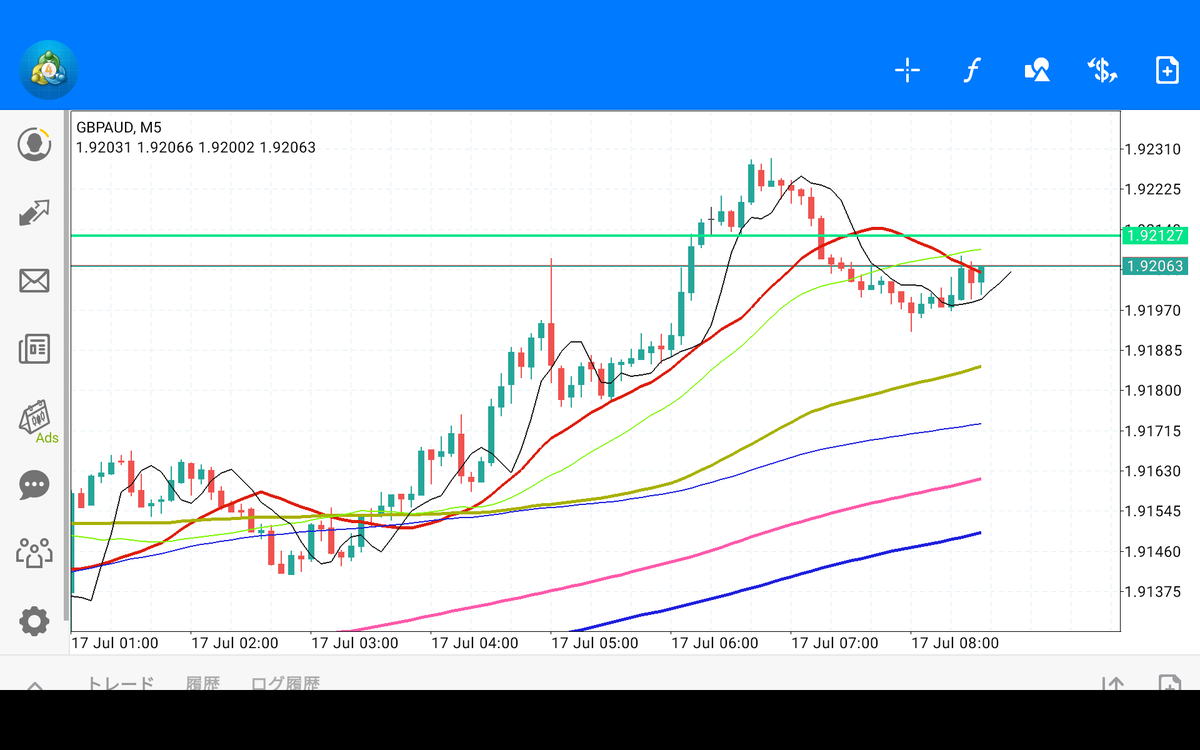Open the news icon in sidebar
The image size is (1200, 750).
(34, 349)
